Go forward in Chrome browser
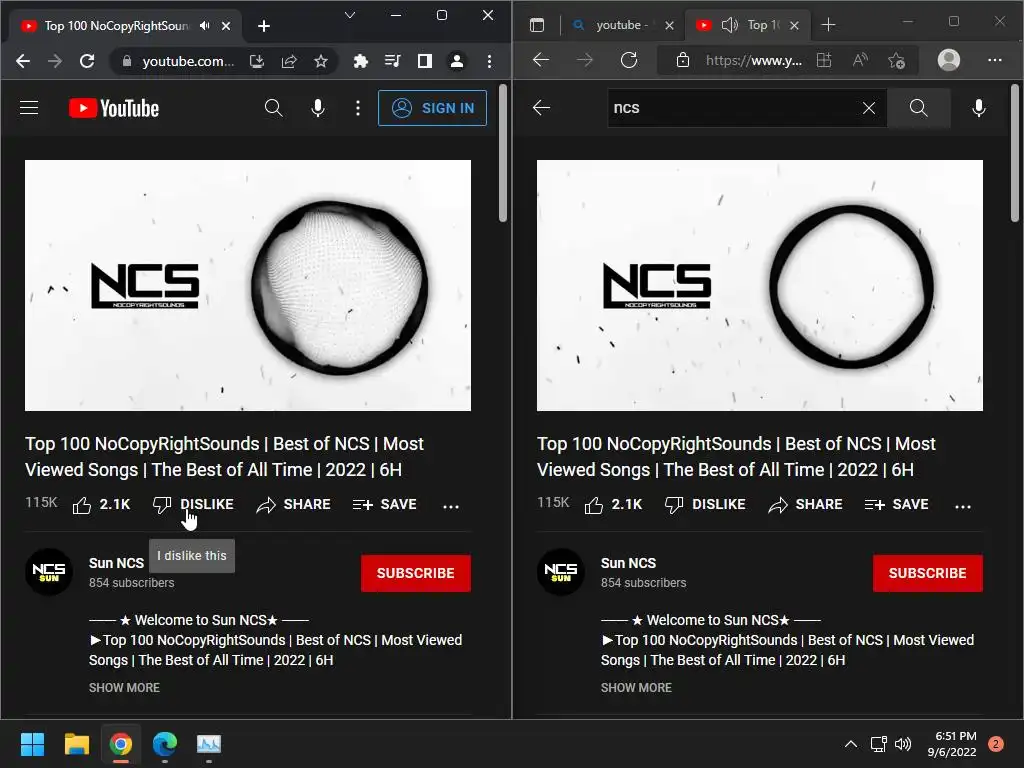1024x768 pixels. [x=56, y=61]
